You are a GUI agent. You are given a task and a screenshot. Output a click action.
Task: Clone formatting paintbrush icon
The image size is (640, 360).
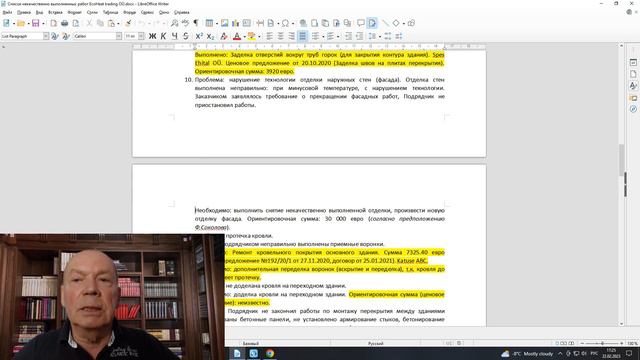[128, 23]
